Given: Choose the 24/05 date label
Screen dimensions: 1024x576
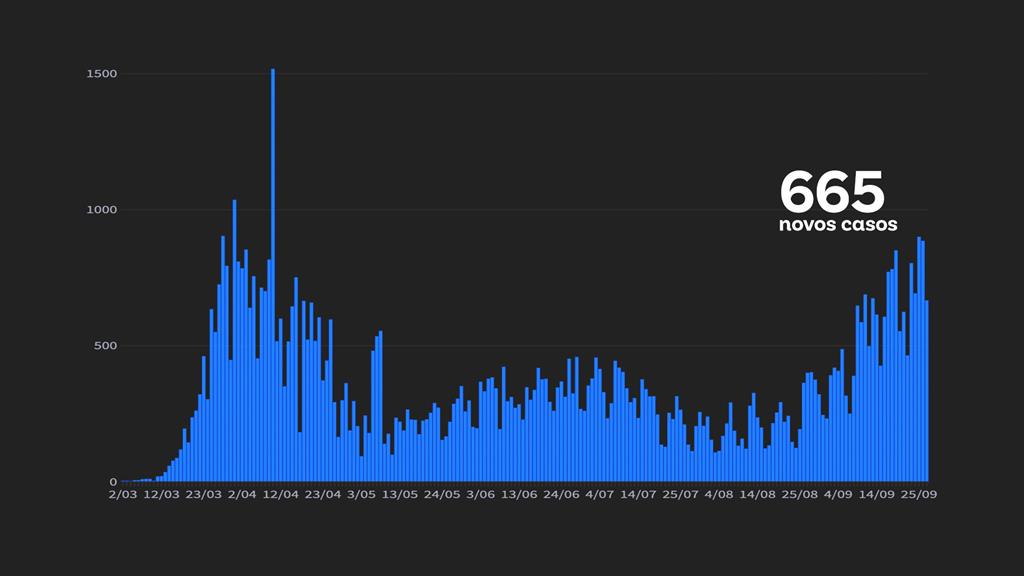Looking at the screenshot, I should click(441, 494).
